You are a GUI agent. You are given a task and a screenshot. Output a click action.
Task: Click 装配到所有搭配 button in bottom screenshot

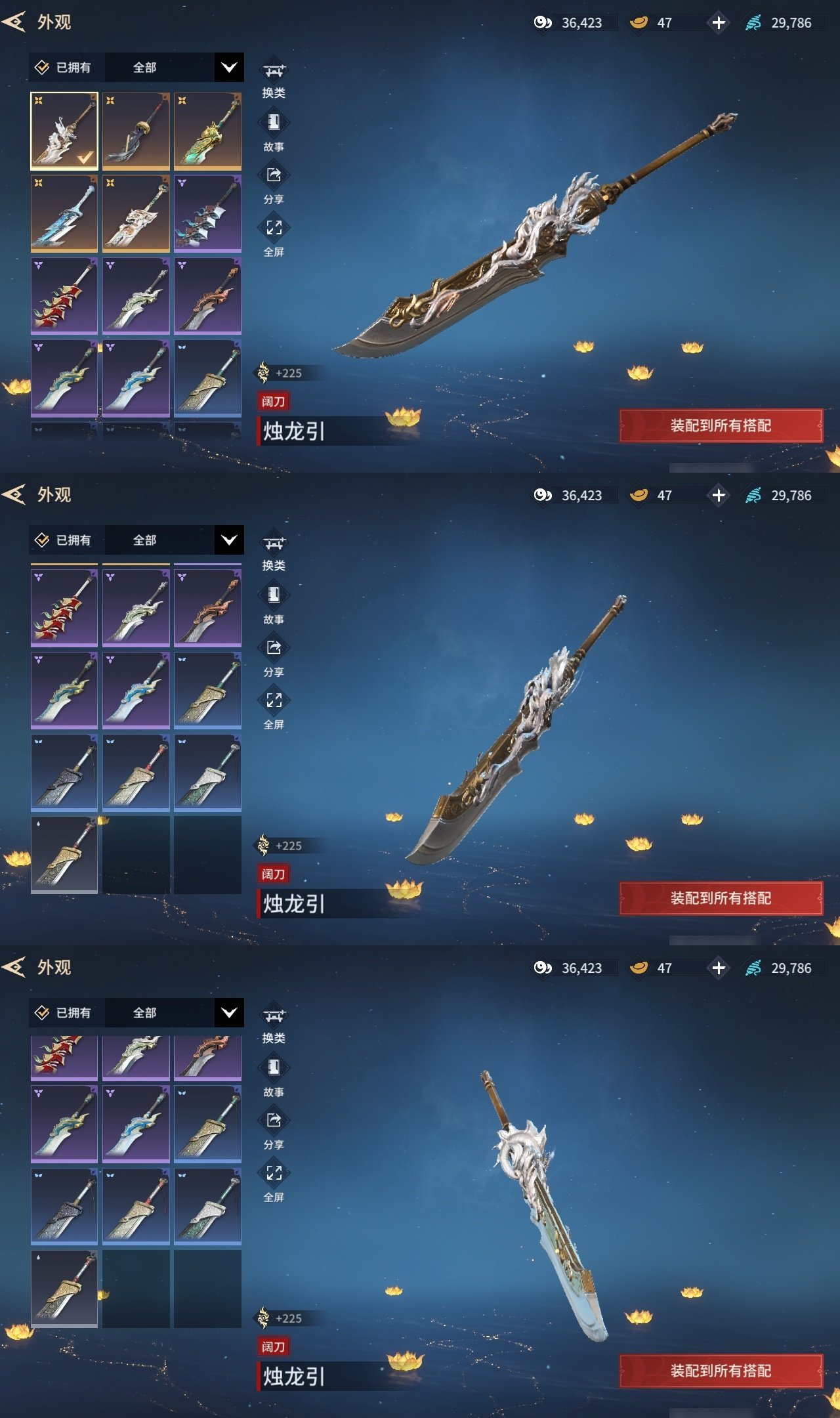coord(721,1371)
